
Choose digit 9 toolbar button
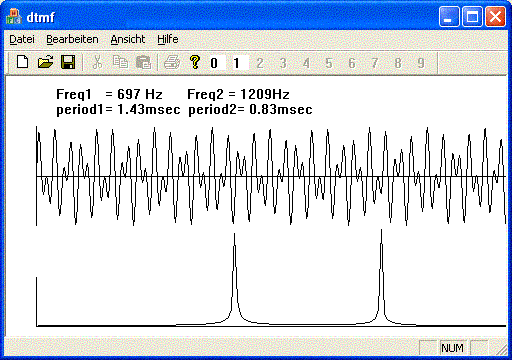pyautogui.click(x=421, y=63)
